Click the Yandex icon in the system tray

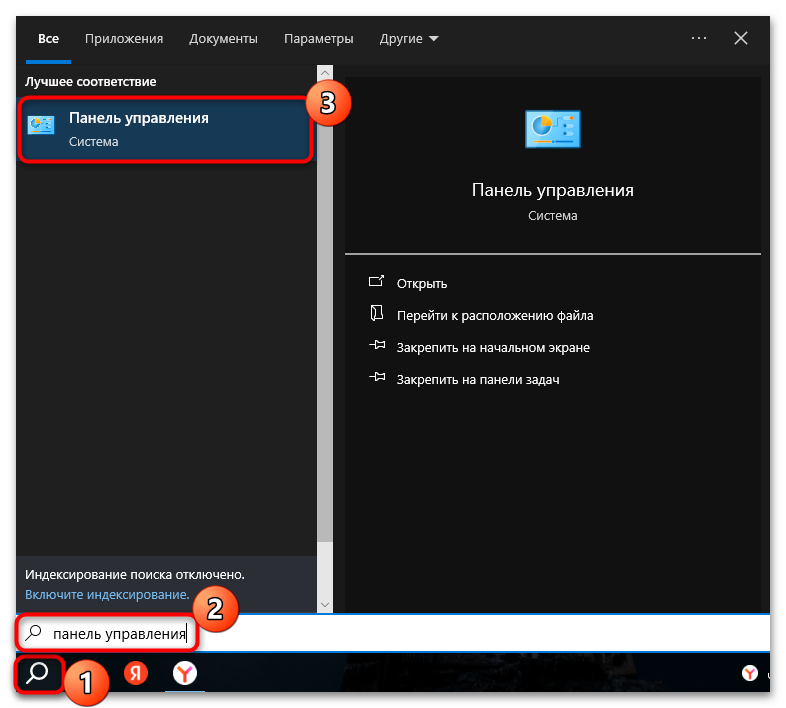tap(749, 674)
